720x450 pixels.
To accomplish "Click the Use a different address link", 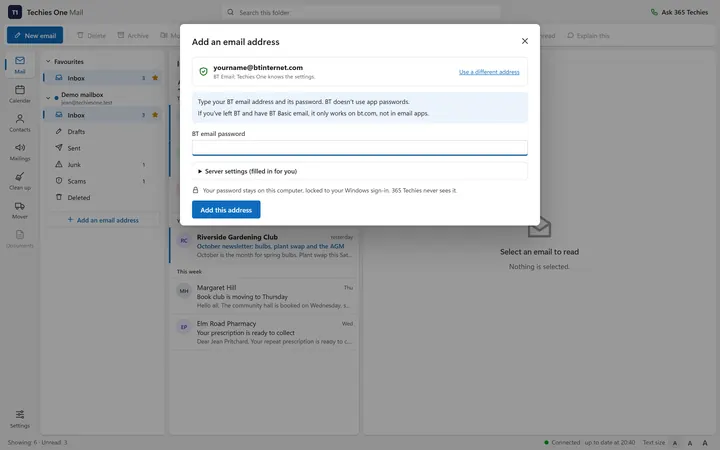I will pos(489,72).
